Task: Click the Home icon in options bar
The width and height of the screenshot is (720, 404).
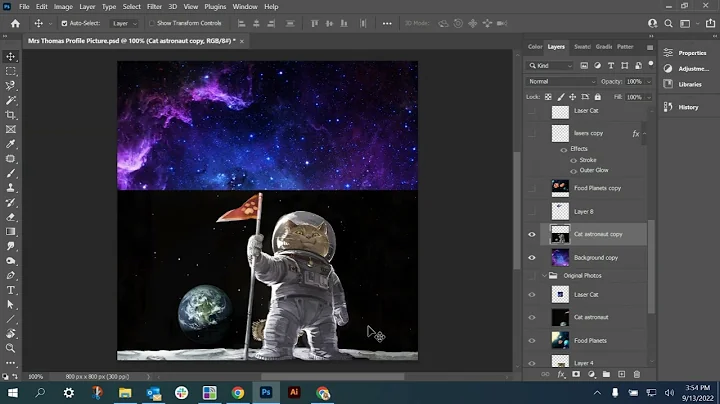Action: click(x=15, y=23)
